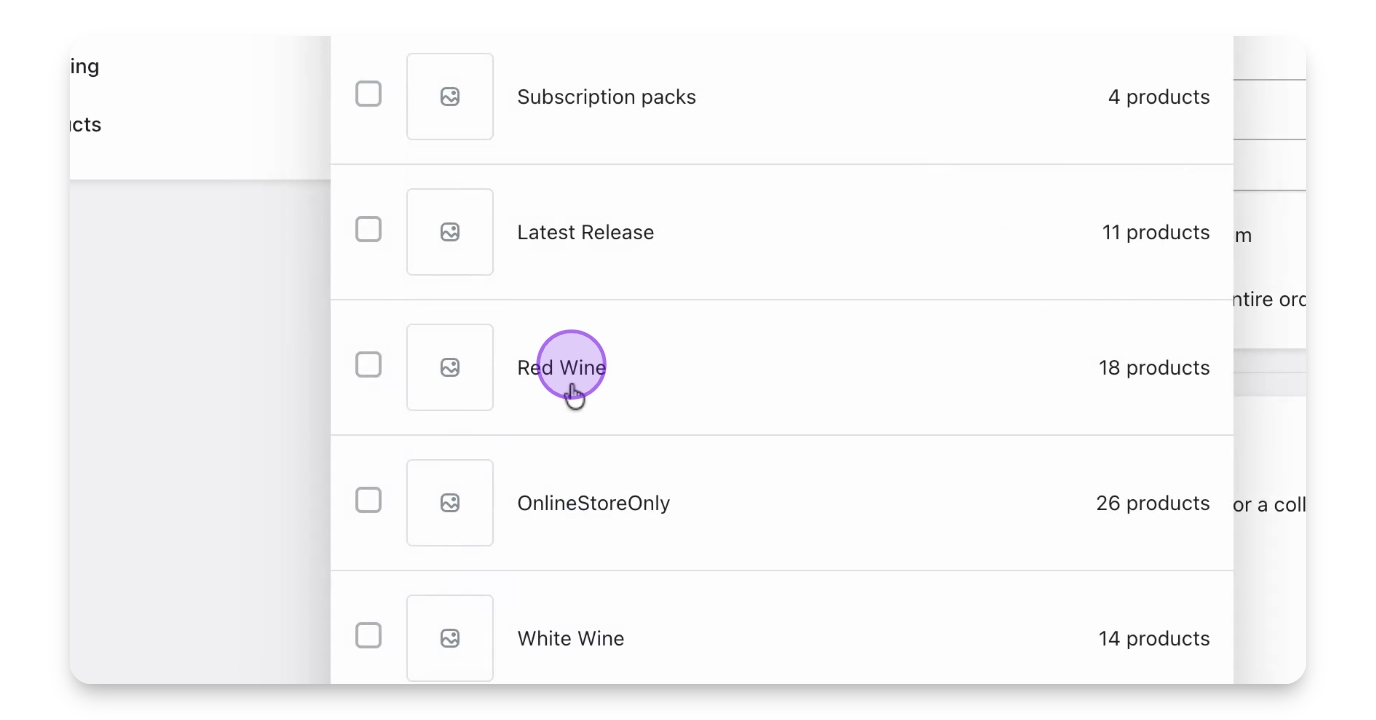Check the Red Wine collection checkbox
1376x720 pixels.
tap(369, 365)
